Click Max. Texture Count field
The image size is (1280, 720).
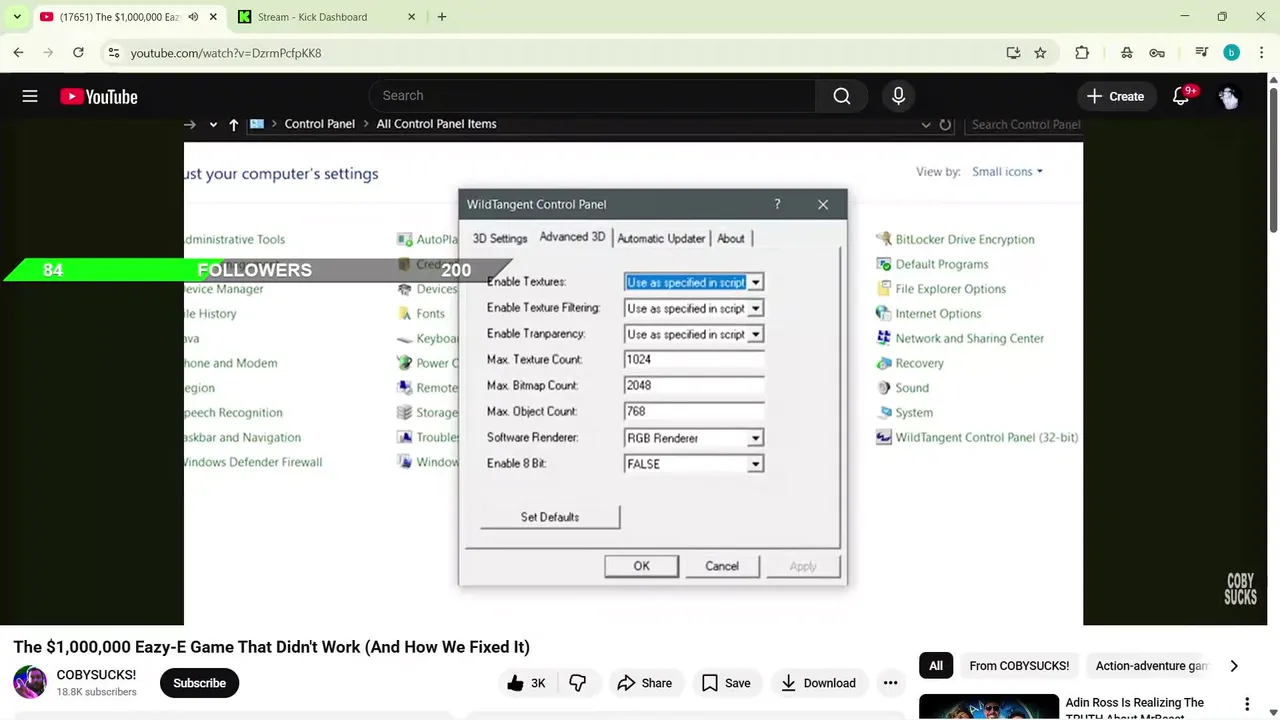pos(694,360)
